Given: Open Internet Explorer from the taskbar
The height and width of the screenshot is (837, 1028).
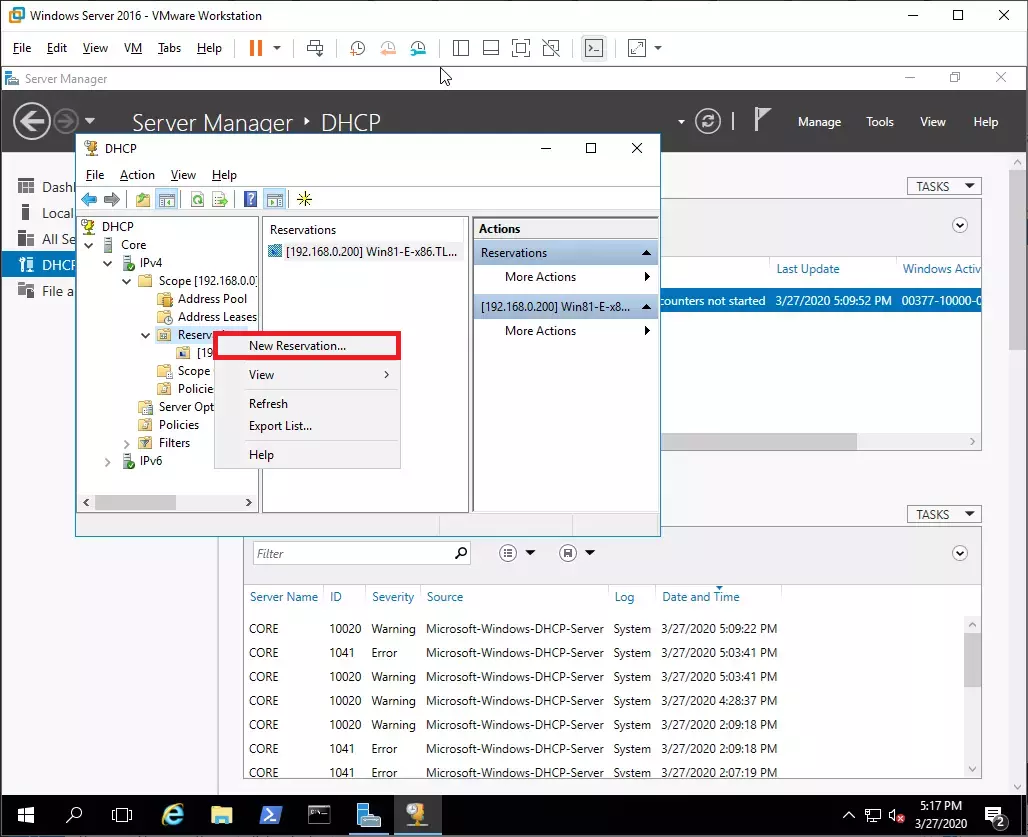Looking at the screenshot, I should (172, 815).
